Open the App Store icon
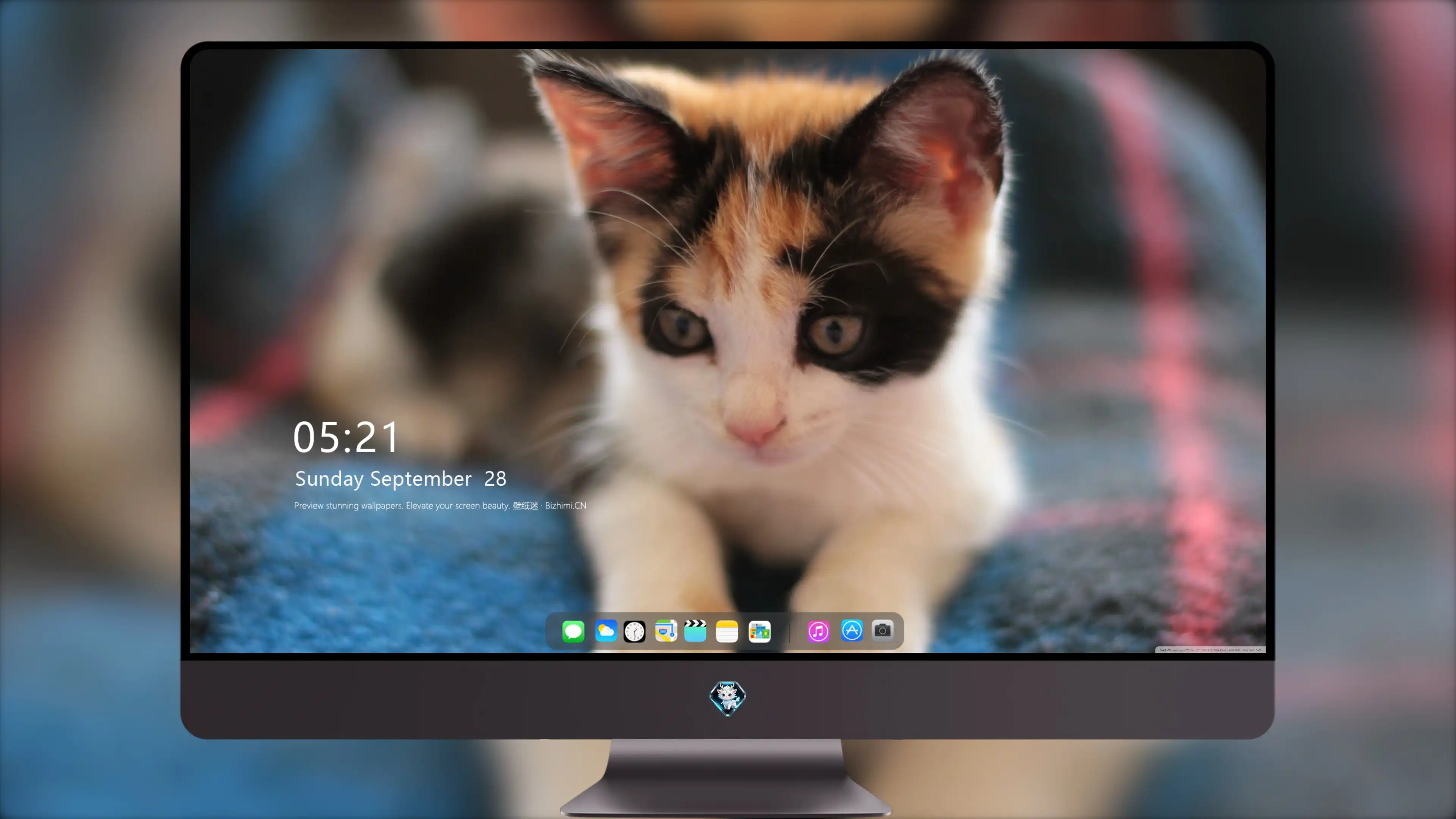 tap(852, 630)
